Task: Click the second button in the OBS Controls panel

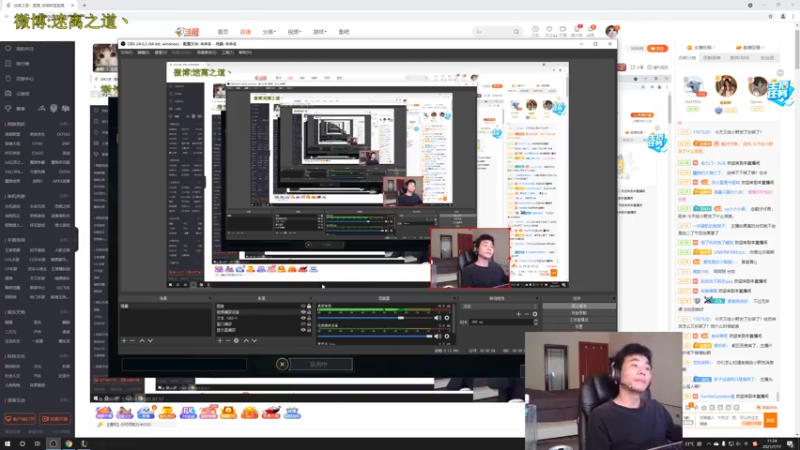Action: pyautogui.click(x=579, y=313)
